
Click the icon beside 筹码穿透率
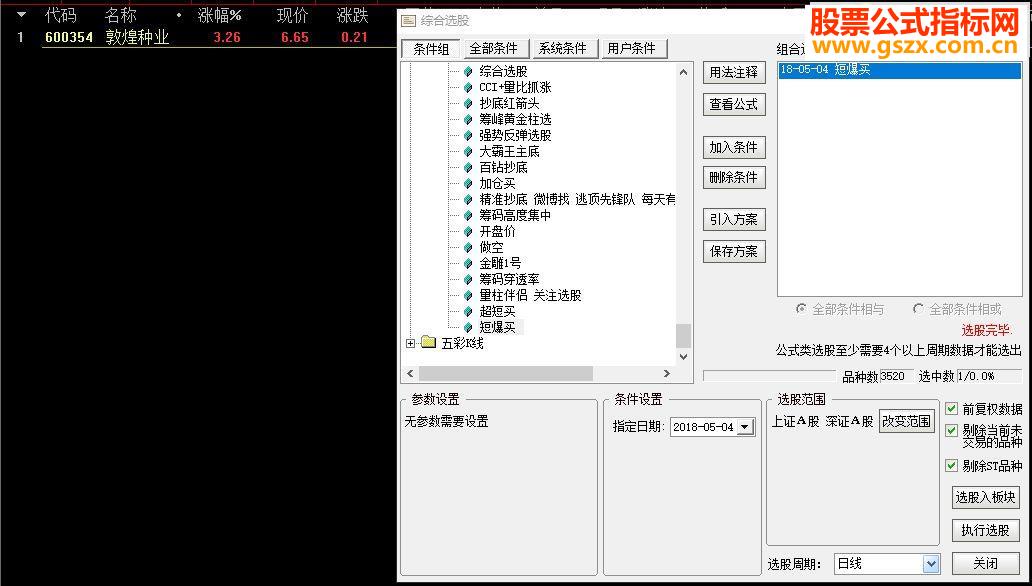click(x=468, y=280)
